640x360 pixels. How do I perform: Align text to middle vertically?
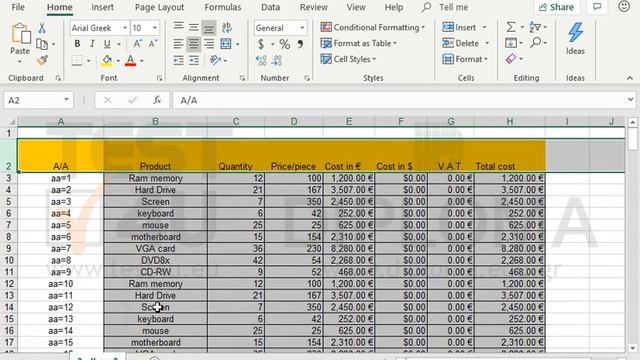click(193, 27)
